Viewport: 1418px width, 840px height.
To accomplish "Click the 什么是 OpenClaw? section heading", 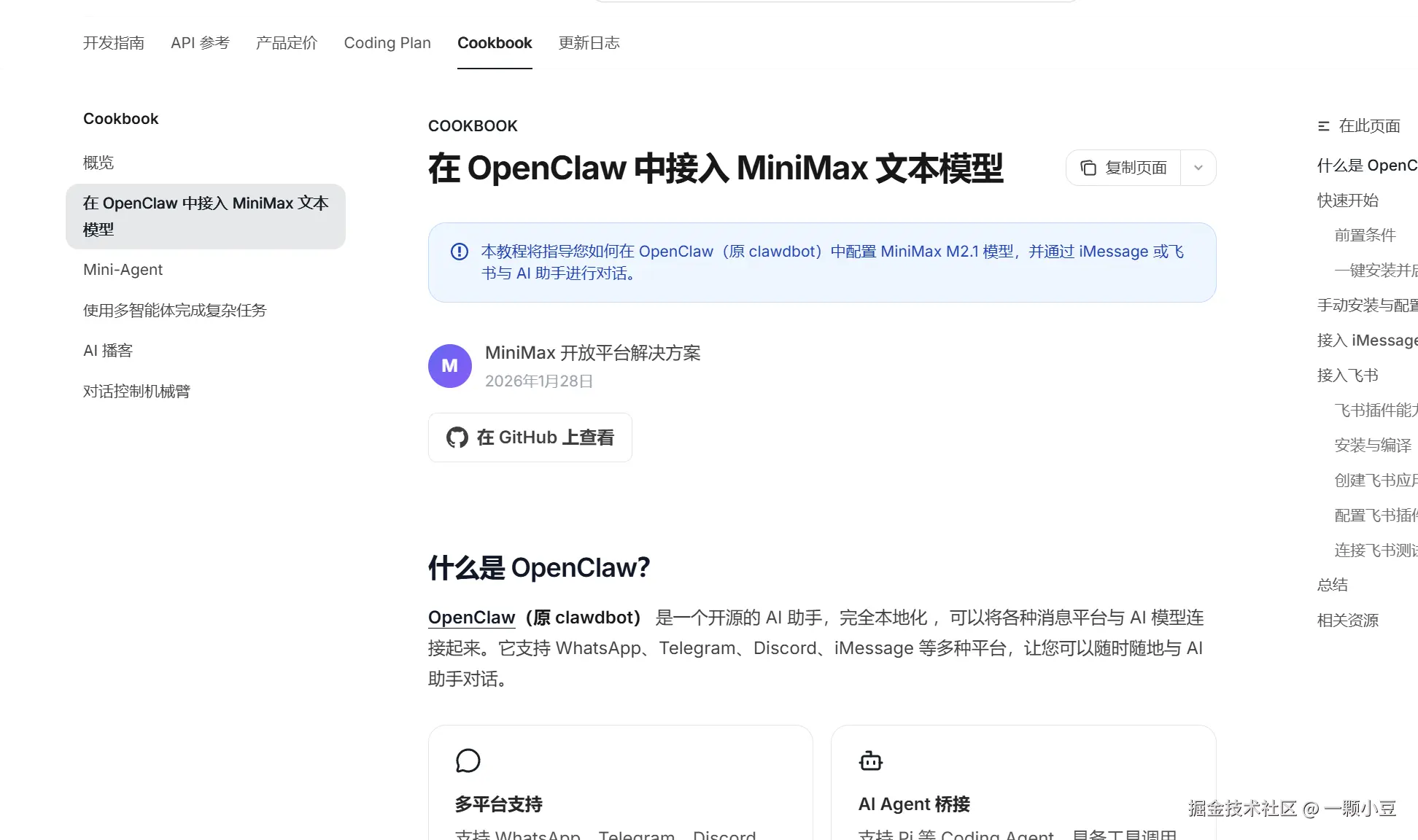I will coord(539,568).
